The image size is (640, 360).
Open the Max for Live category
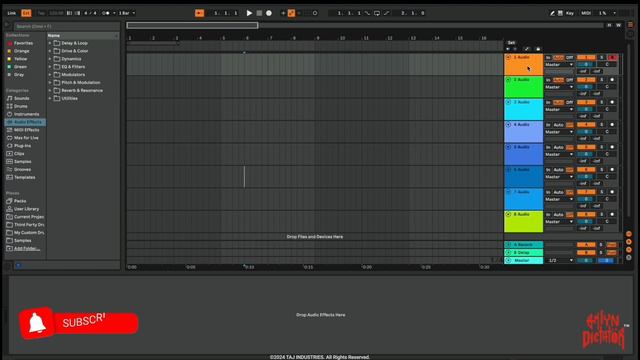pos(26,138)
